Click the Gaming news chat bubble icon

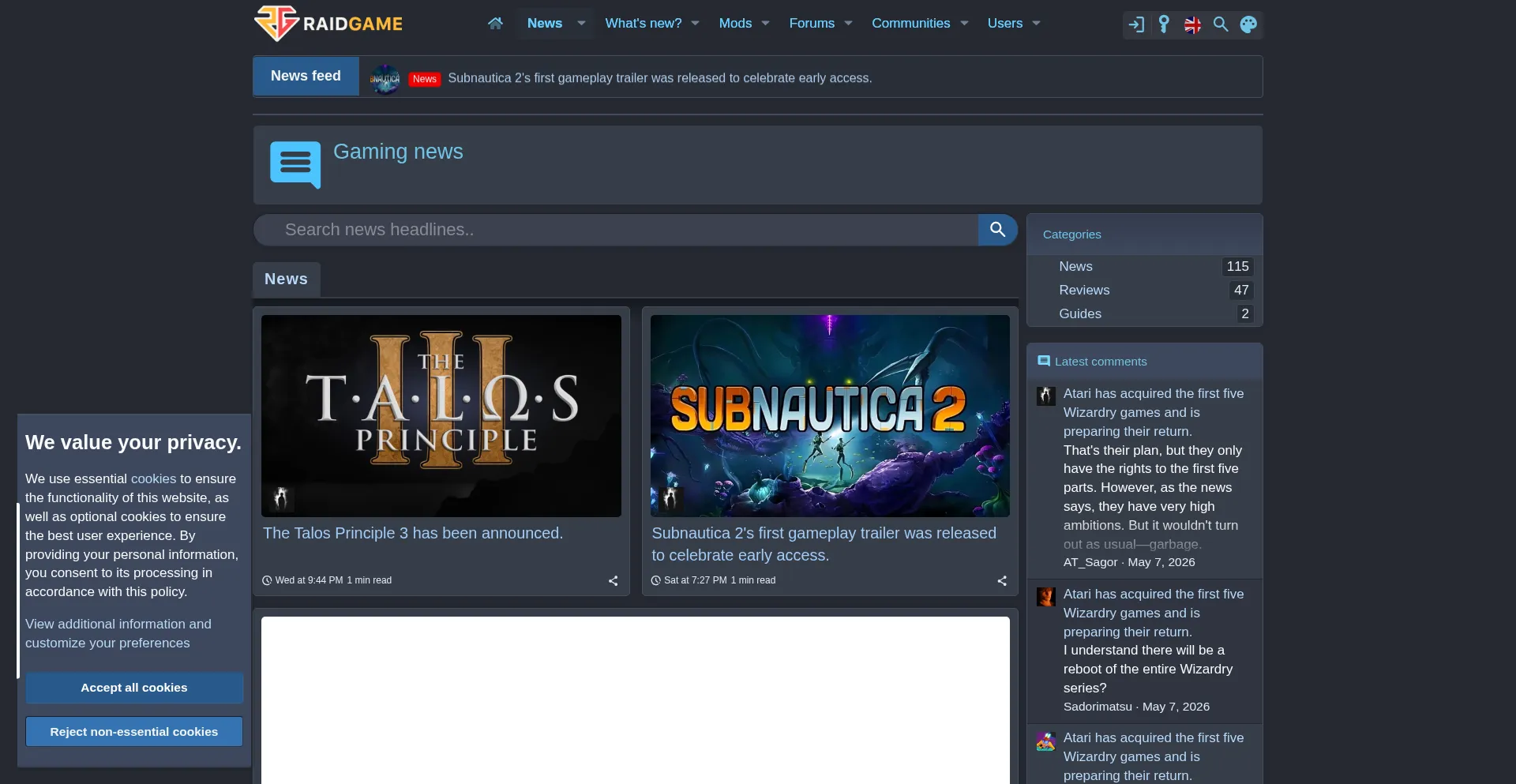295,164
